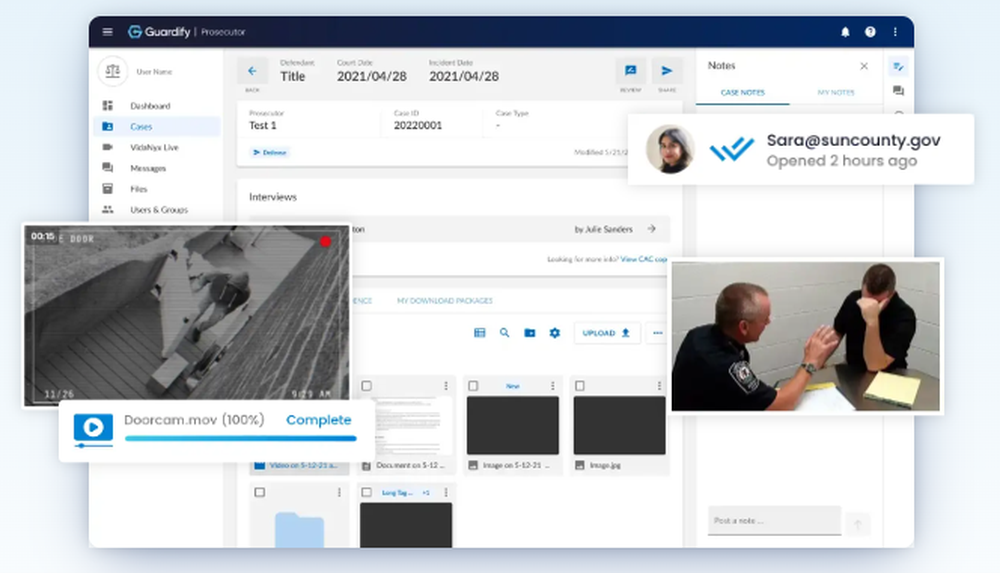Open VidaNyx Live from the sidebar
This screenshot has height=573, width=1000.
click(156, 147)
